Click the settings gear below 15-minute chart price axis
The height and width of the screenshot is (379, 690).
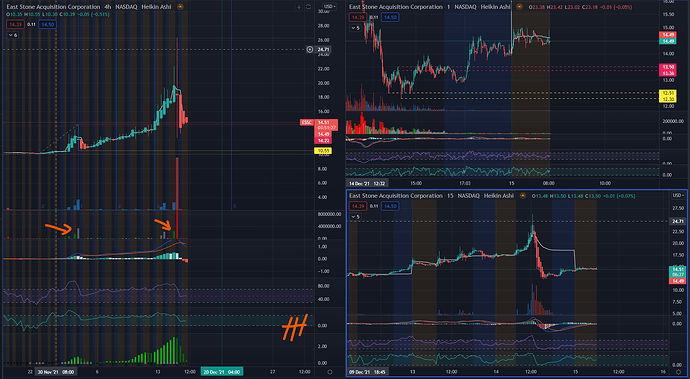[678, 372]
